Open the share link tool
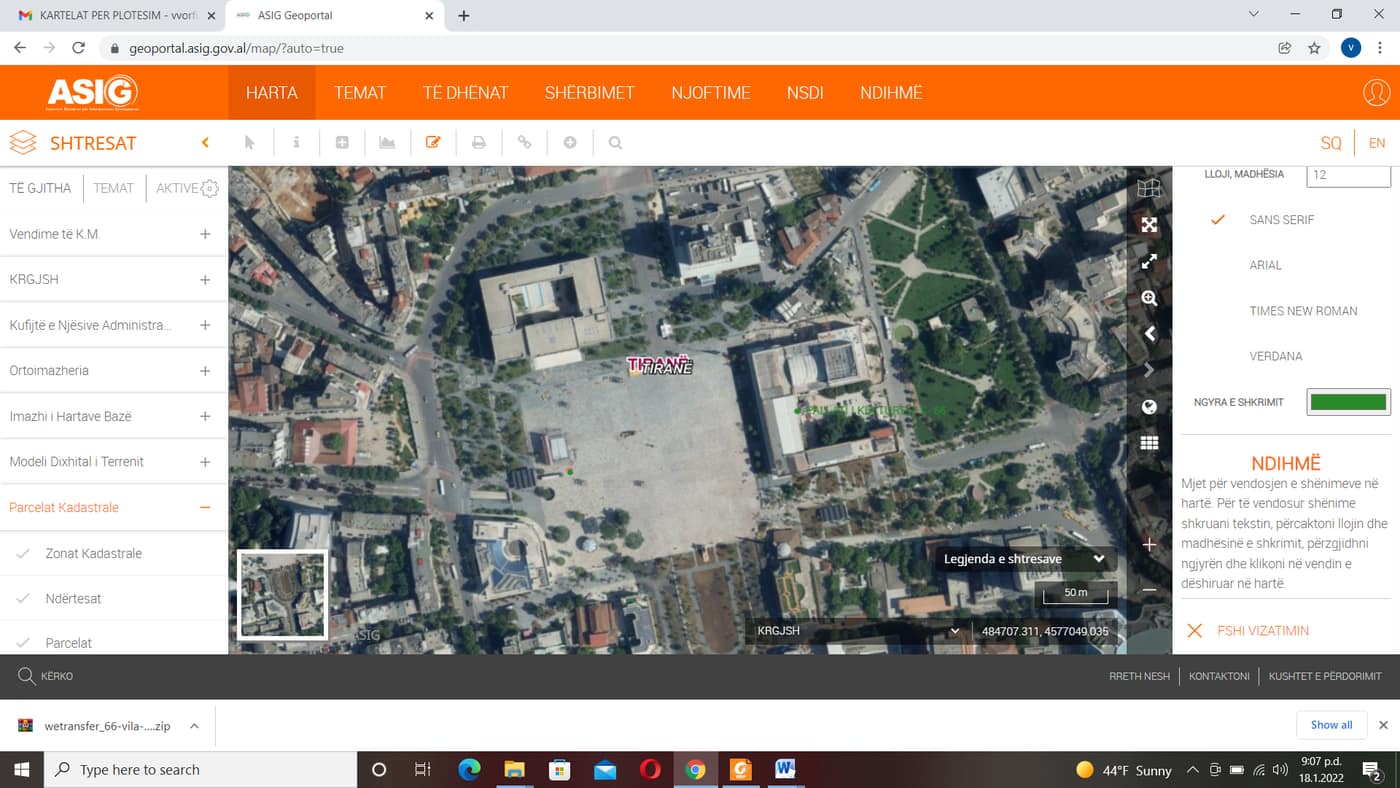The height and width of the screenshot is (788, 1400). 524,143
